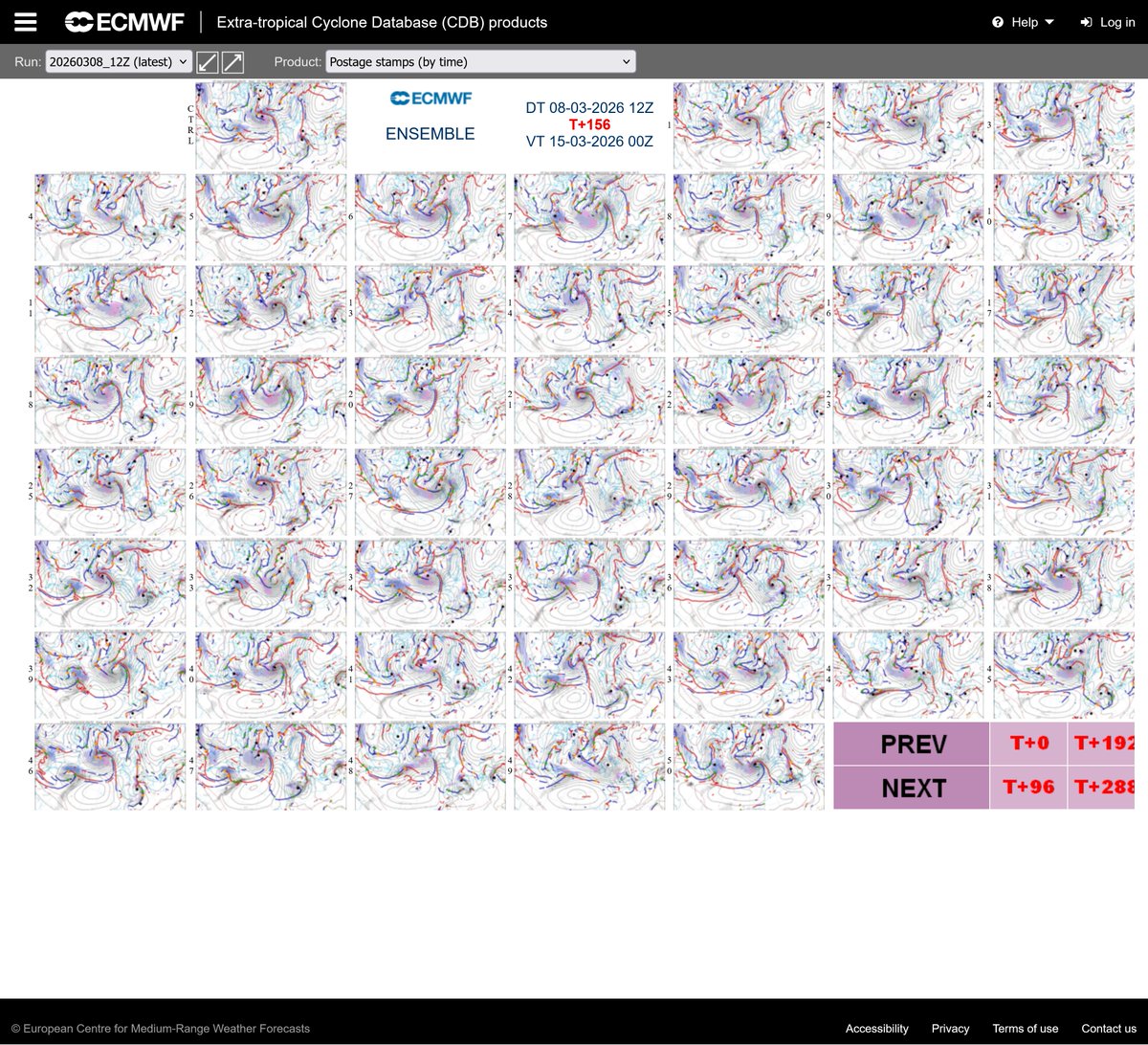
Task: Open ensemble member 32 stamp
Action: [111, 585]
